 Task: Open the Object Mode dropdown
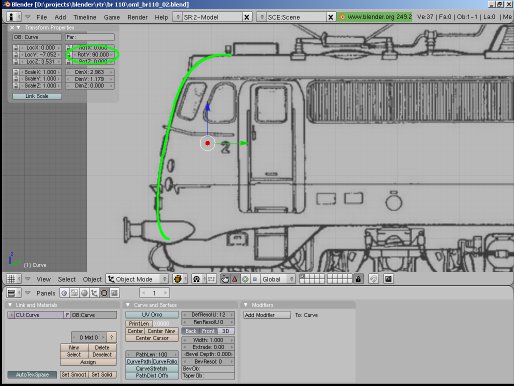click(137, 279)
